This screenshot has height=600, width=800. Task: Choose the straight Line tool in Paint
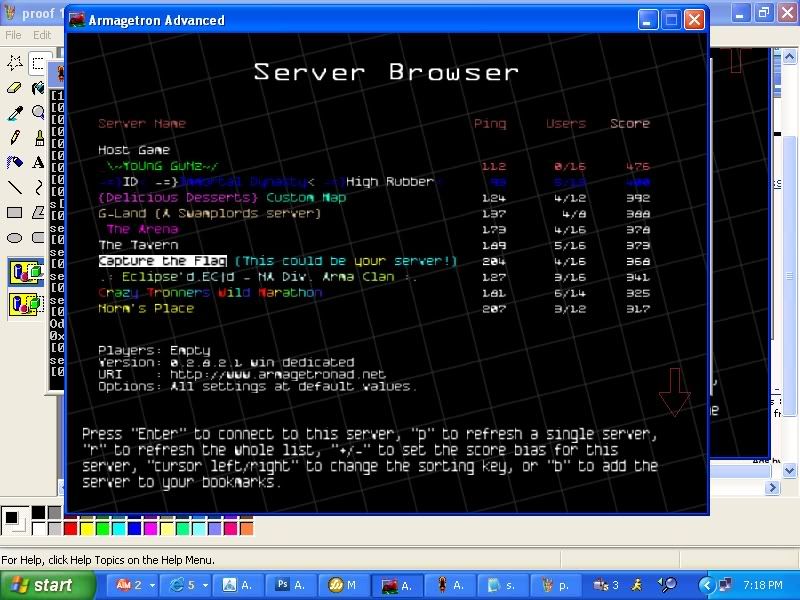click(x=14, y=187)
